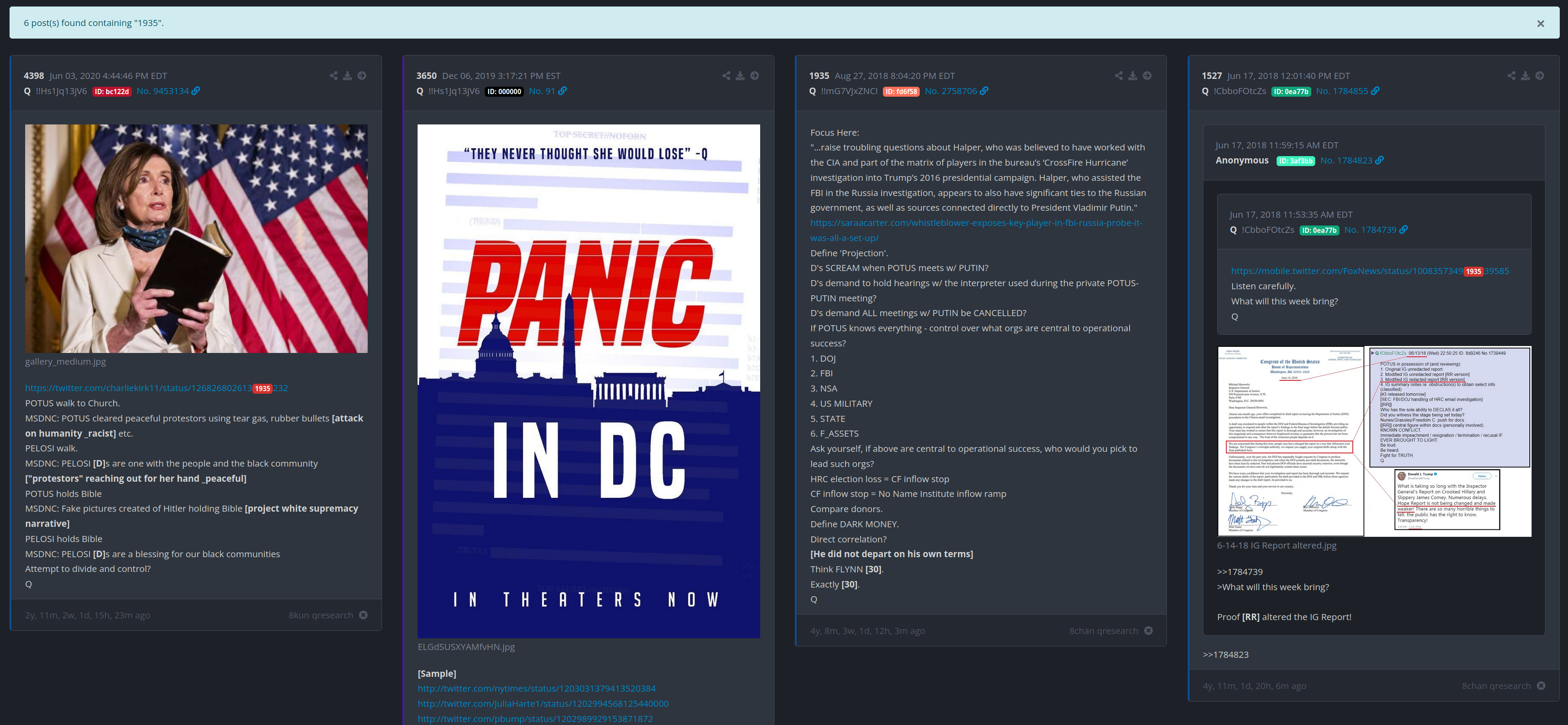Open FoxNews mobile twitter status link
Viewport: 1568px width, 725px height.
(x=1369, y=271)
